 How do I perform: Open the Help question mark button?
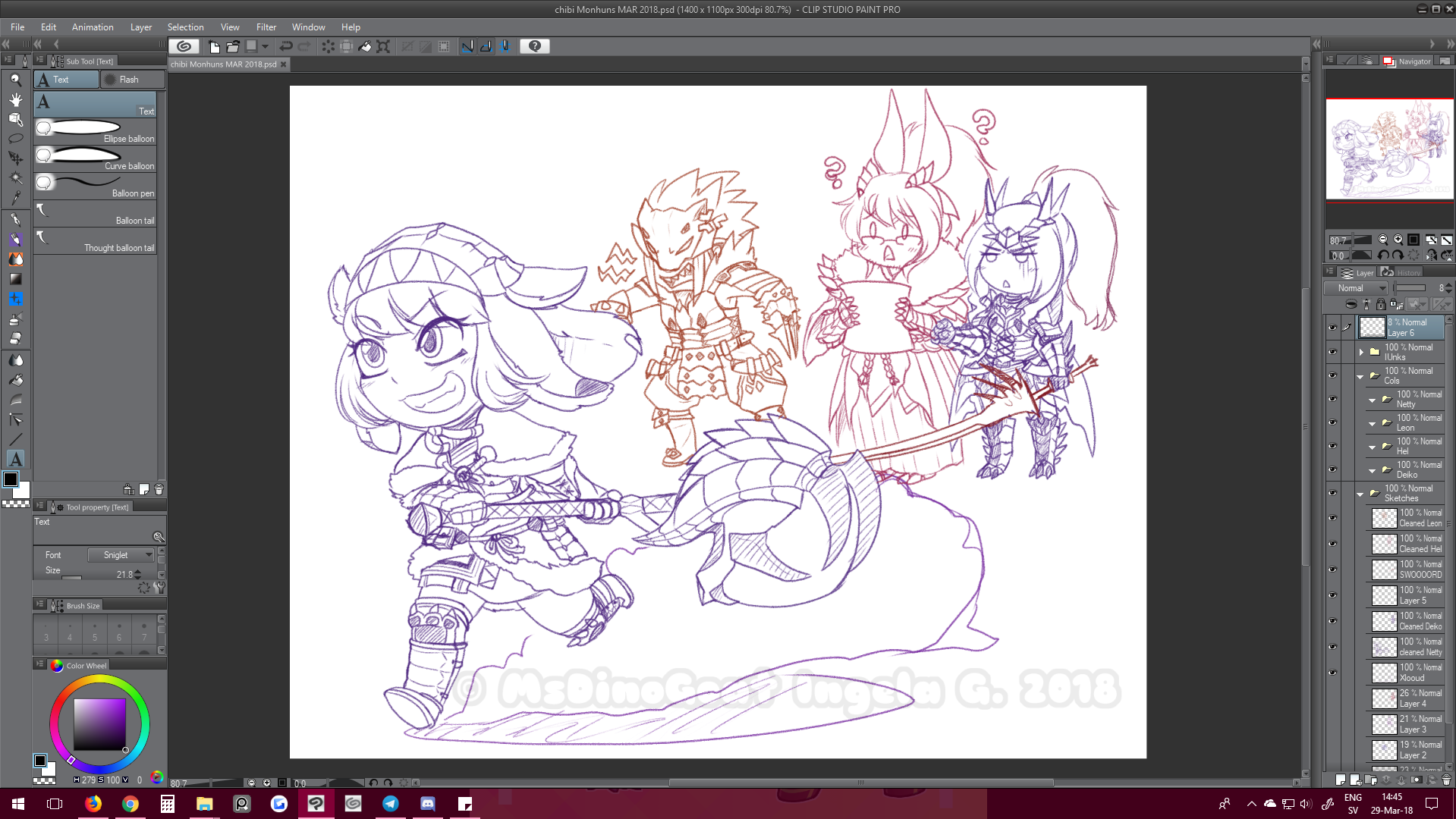535,46
